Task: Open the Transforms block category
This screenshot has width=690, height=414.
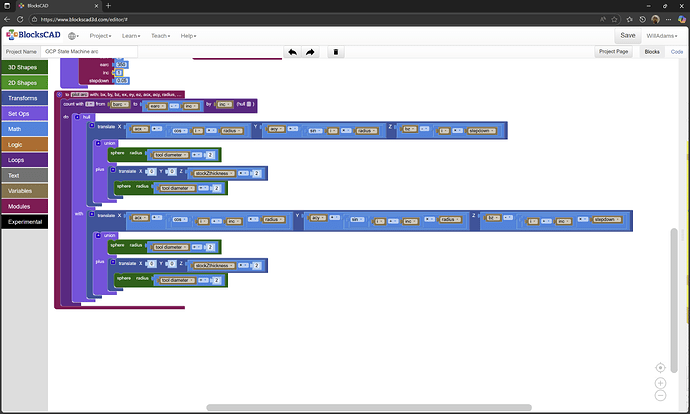Action: [28, 99]
